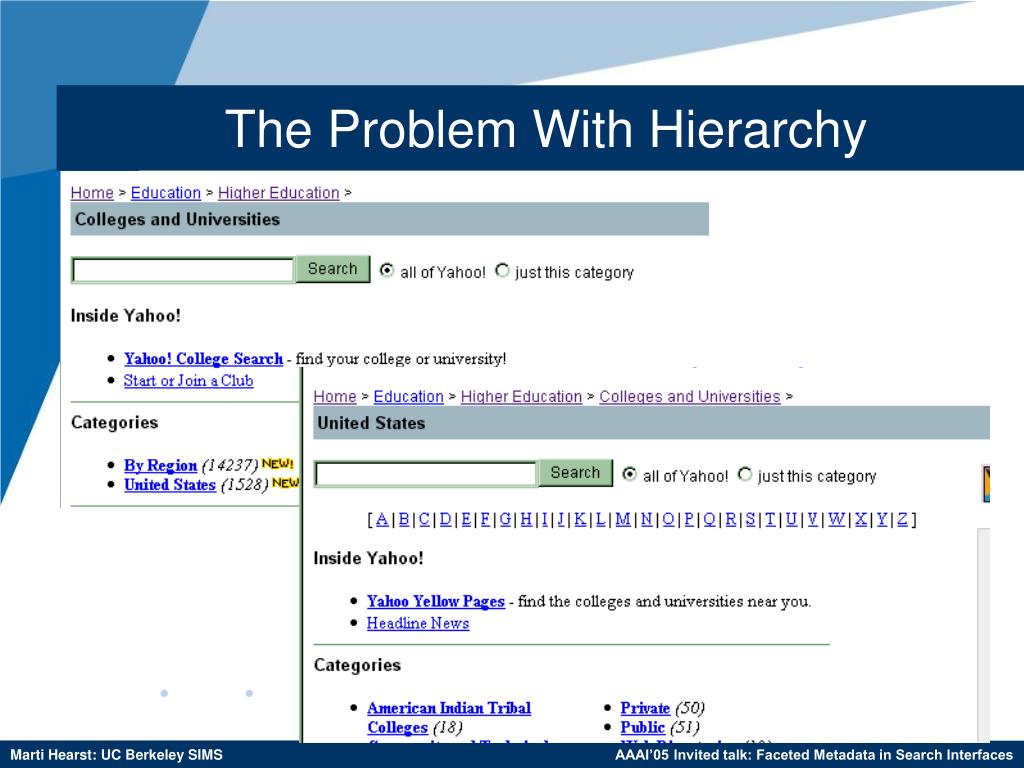Jump to letter Y in alphabet index
This screenshot has width=1024, height=768.
[882, 520]
